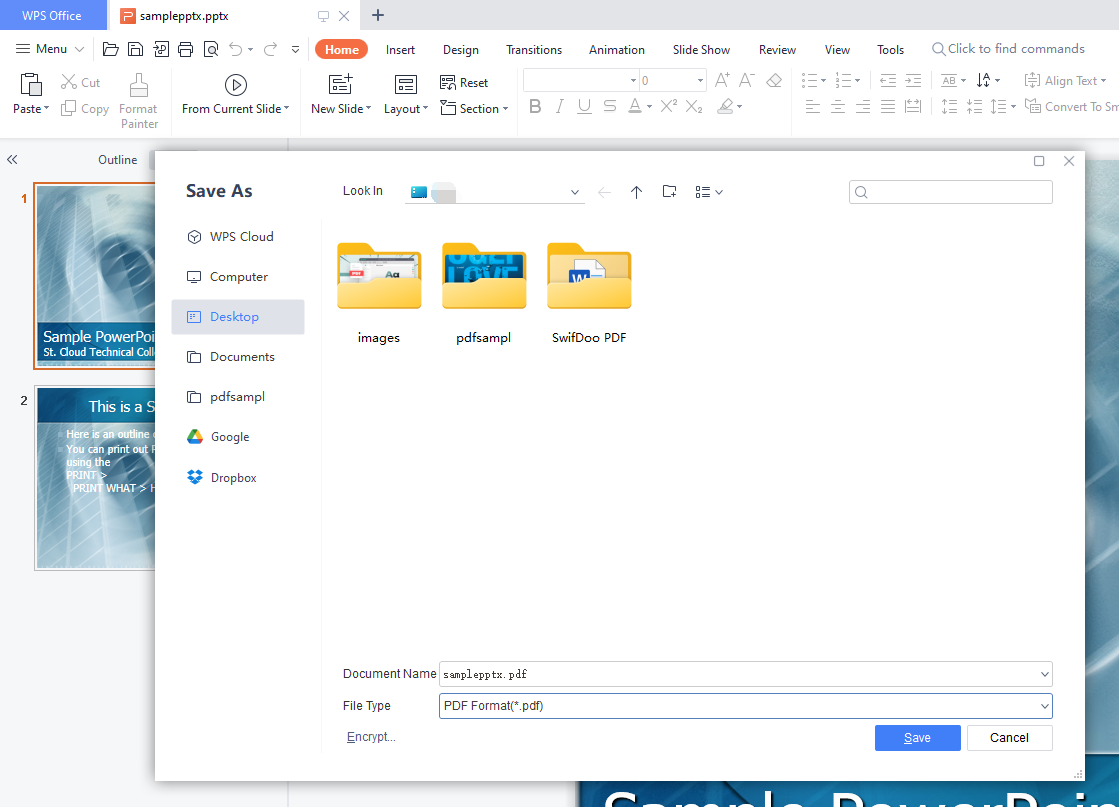Image resolution: width=1119 pixels, height=807 pixels.
Task: Open the Look In location dropdown
Action: (x=575, y=191)
